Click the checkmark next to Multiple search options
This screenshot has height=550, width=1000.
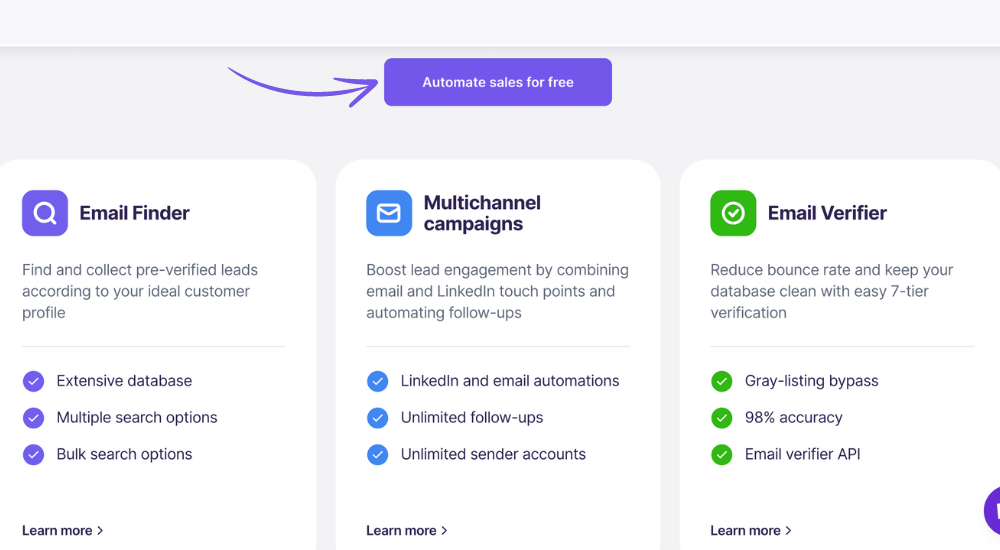[x=34, y=418]
